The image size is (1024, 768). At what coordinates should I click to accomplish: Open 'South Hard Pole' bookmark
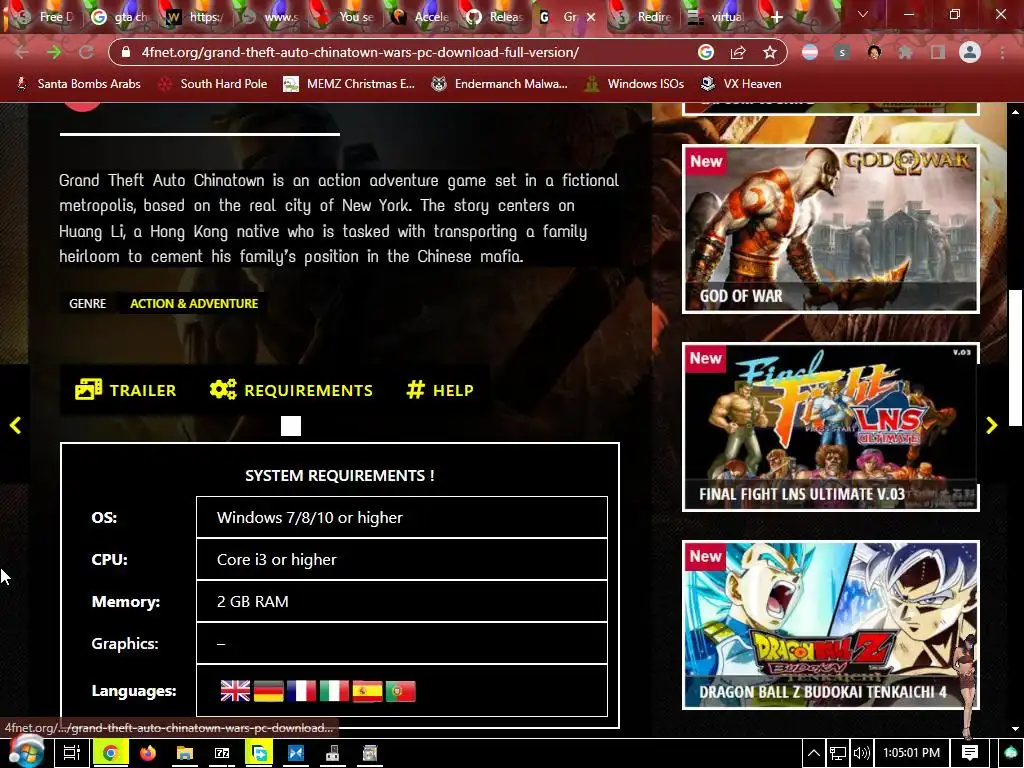[x=214, y=84]
